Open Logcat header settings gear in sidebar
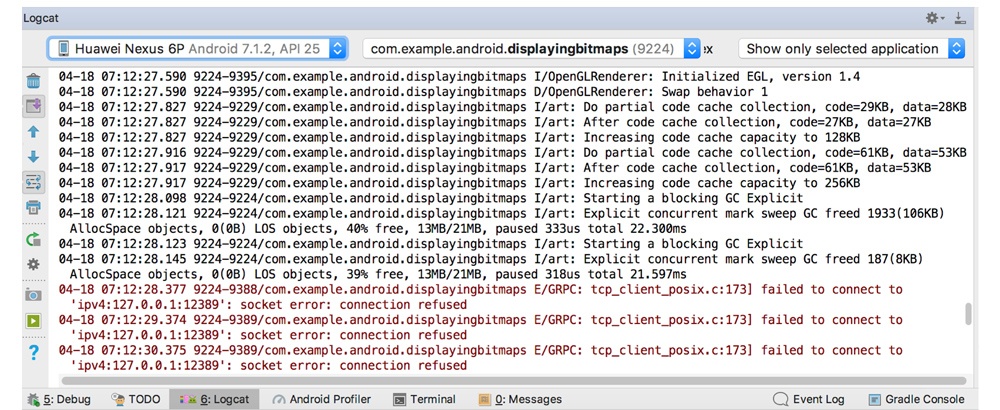 [x=33, y=264]
